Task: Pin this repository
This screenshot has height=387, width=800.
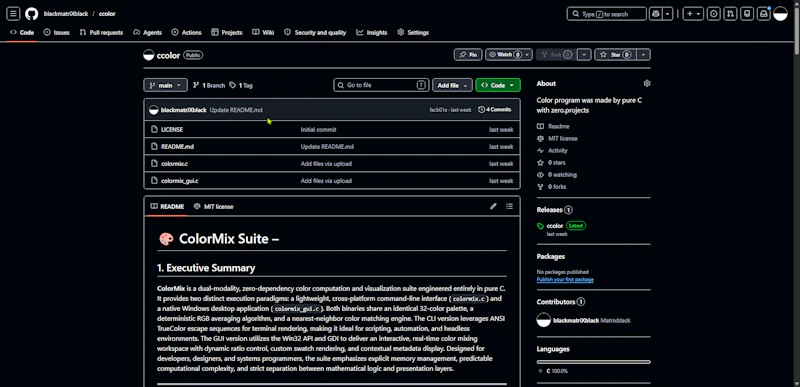Action: [x=468, y=55]
